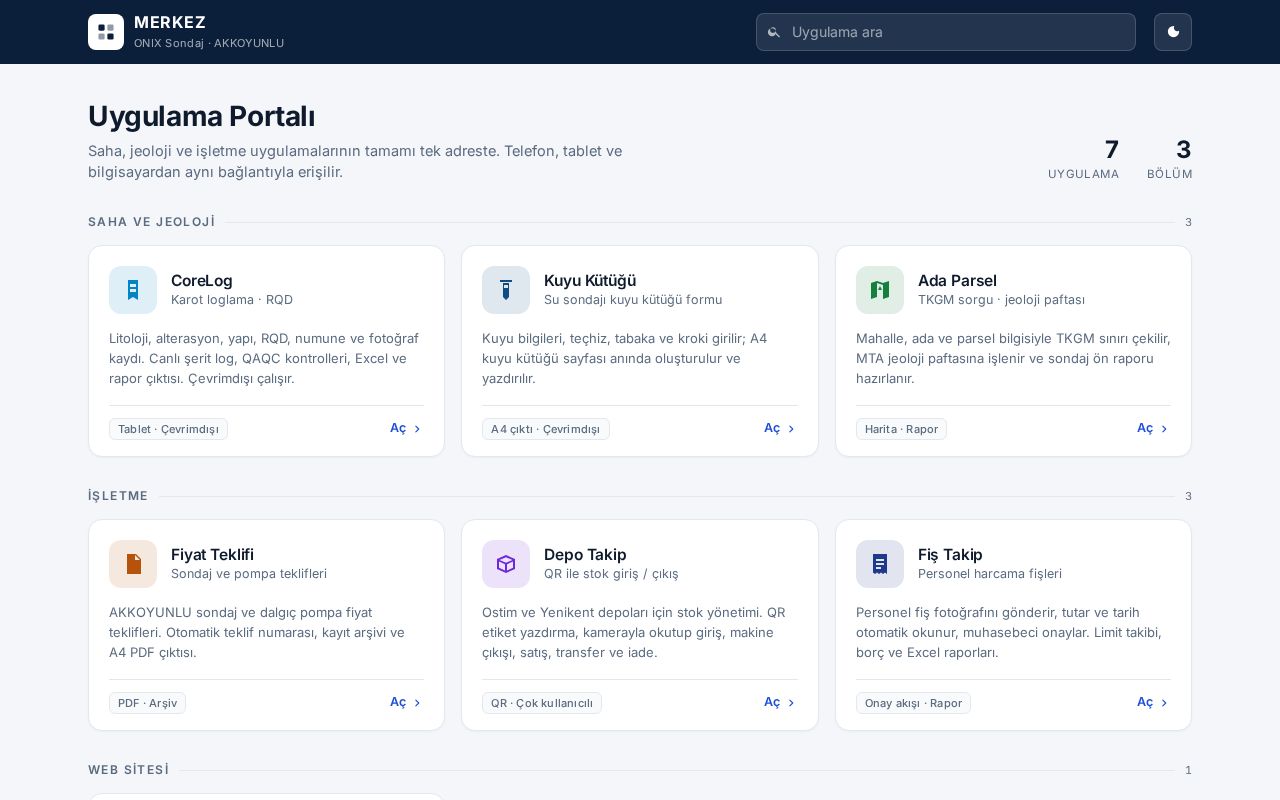Click the Fiyat Teklifi document icon
1280x800 pixels.
[133, 564]
